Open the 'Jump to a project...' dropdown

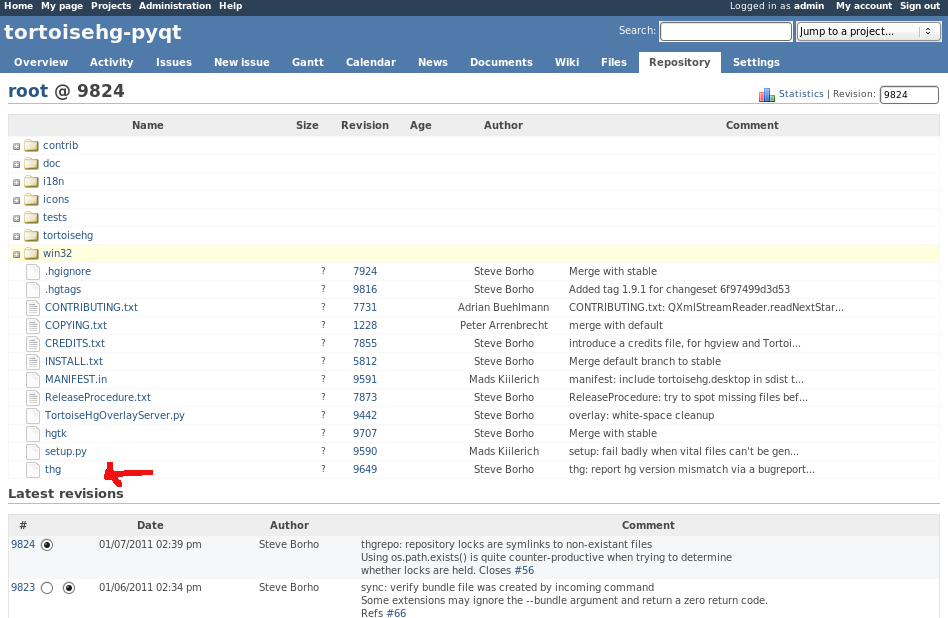[x=869, y=31]
